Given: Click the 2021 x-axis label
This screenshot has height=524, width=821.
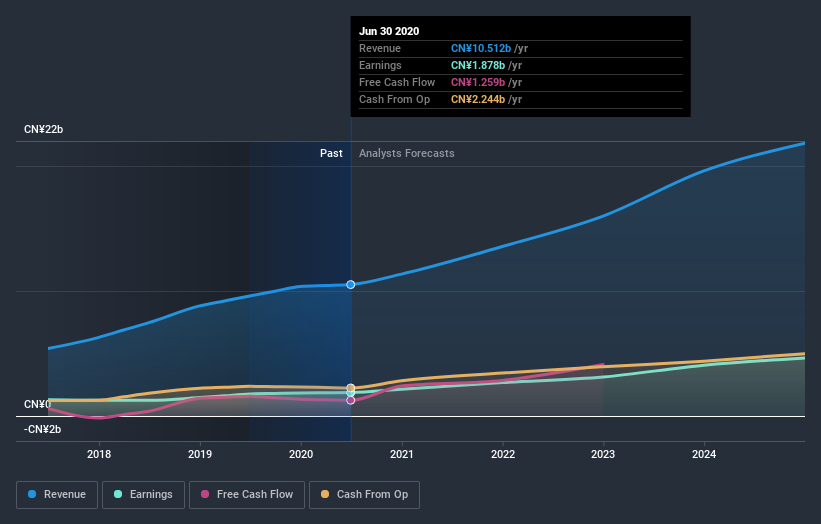Looking at the screenshot, I should 402,454.
